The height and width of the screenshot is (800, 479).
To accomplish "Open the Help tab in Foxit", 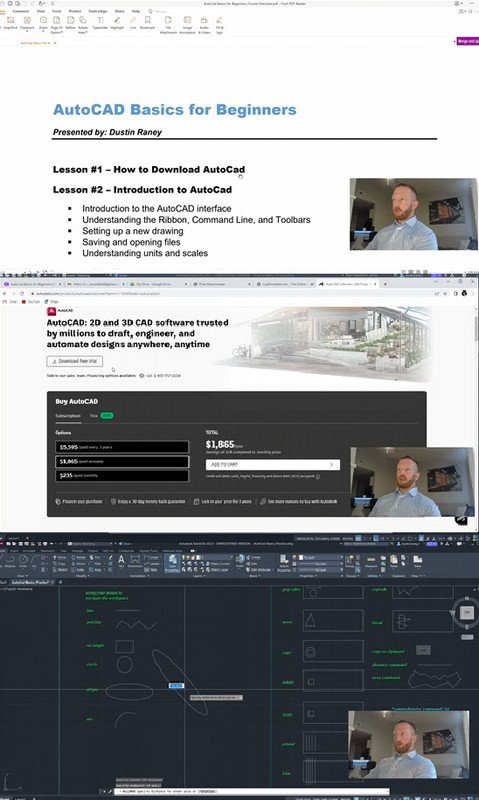I will pyautogui.click(x=136, y=11).
